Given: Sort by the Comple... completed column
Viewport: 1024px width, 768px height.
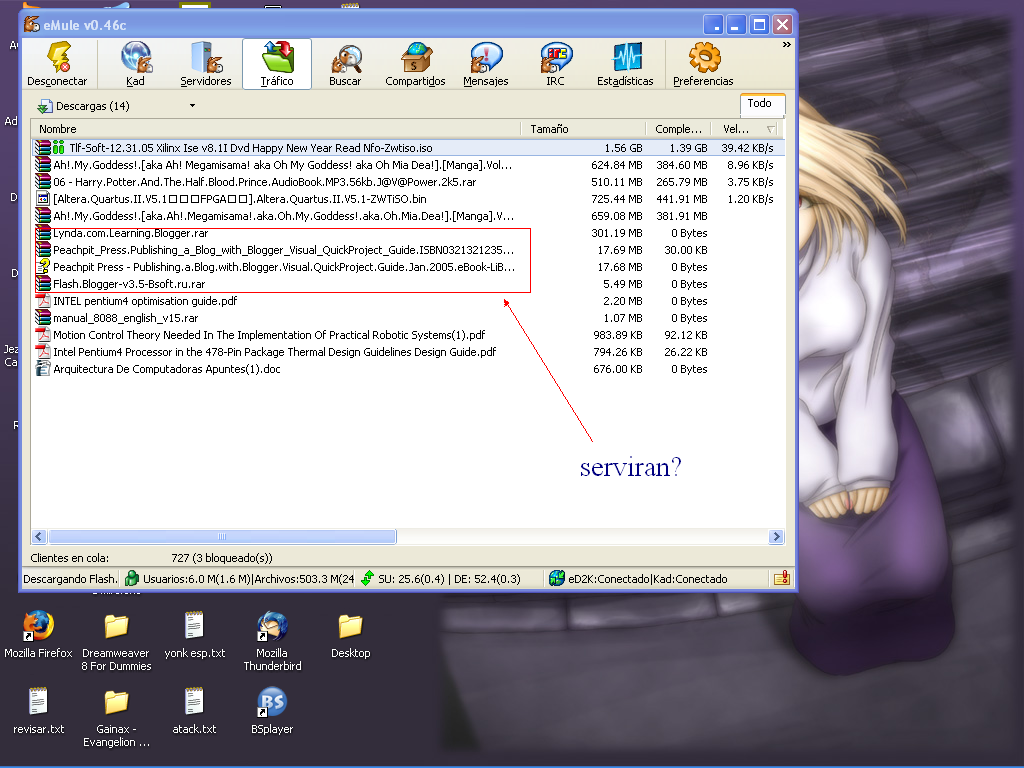Looking at the screenshot, I should click(679, 129).
